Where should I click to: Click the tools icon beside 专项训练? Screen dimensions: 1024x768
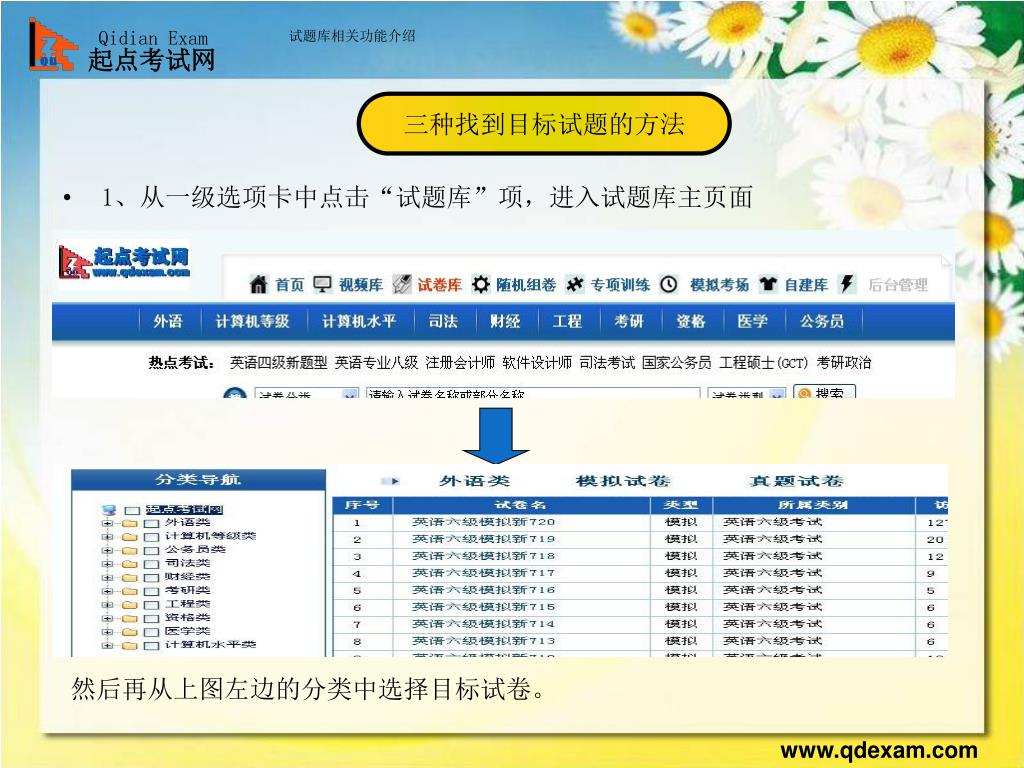(x=574, y=284)
